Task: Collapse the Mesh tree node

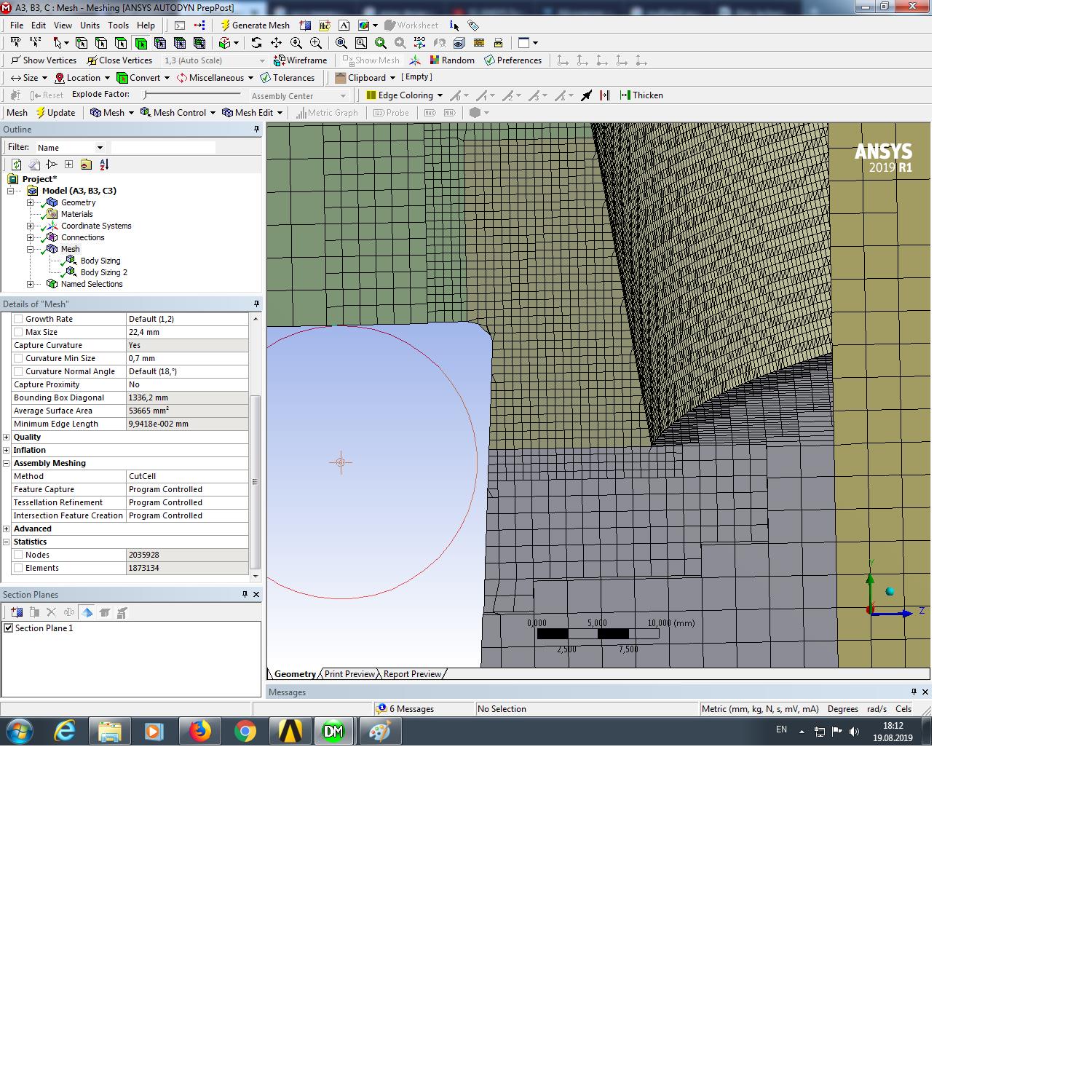Action: tap(31, 249)
